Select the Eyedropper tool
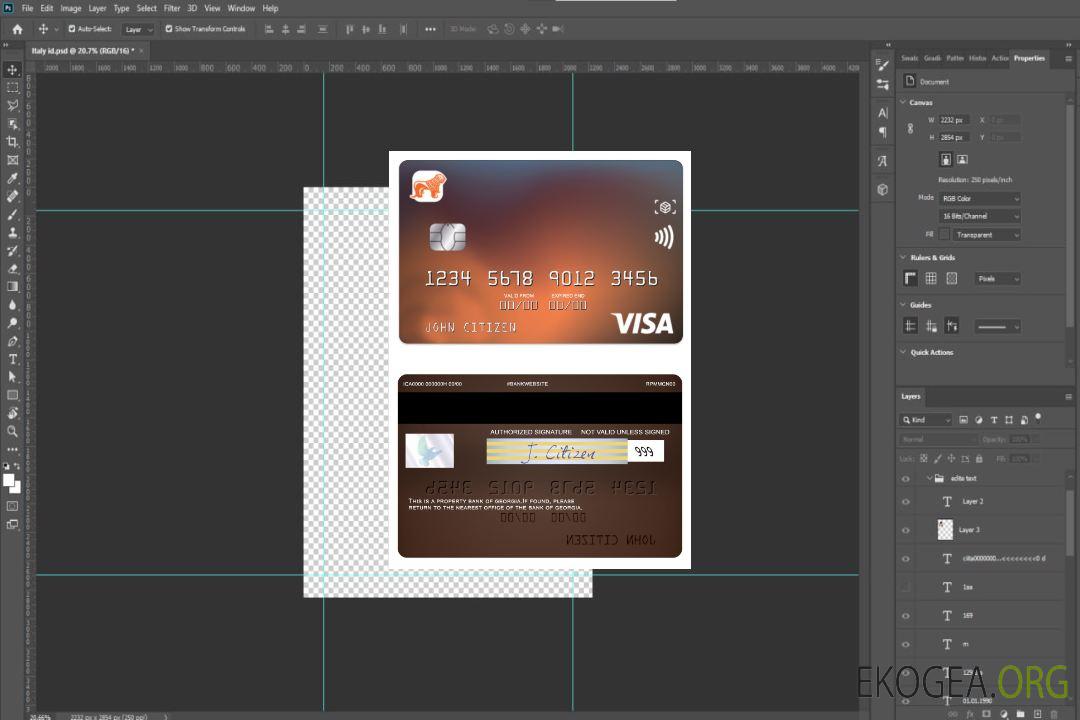Image resolution: width=1080 pixels, height=720 pixels. point(12,178)
